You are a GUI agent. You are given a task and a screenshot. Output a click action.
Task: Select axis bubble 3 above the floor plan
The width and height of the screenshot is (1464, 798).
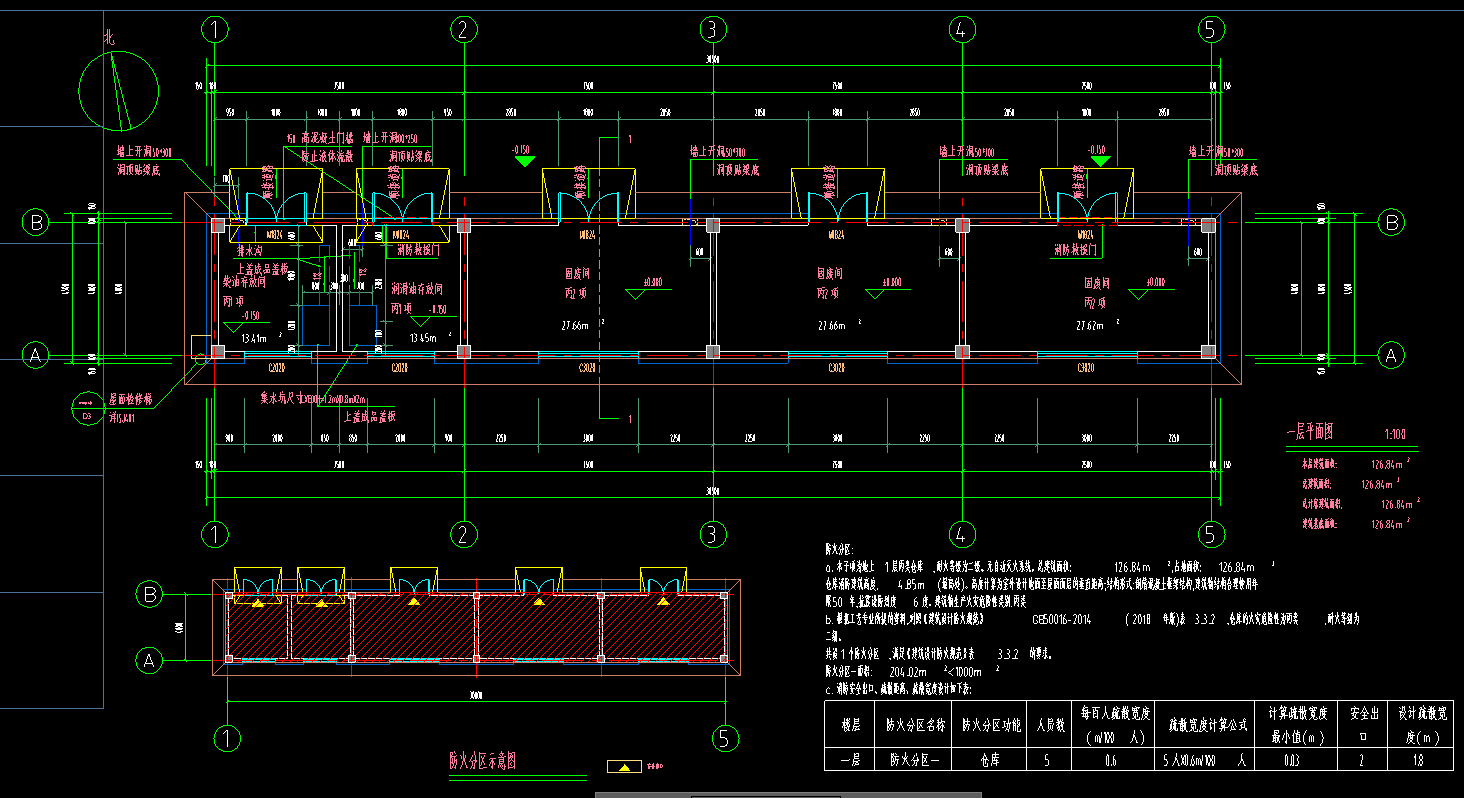pyautogui.click(x=712, y=30)
